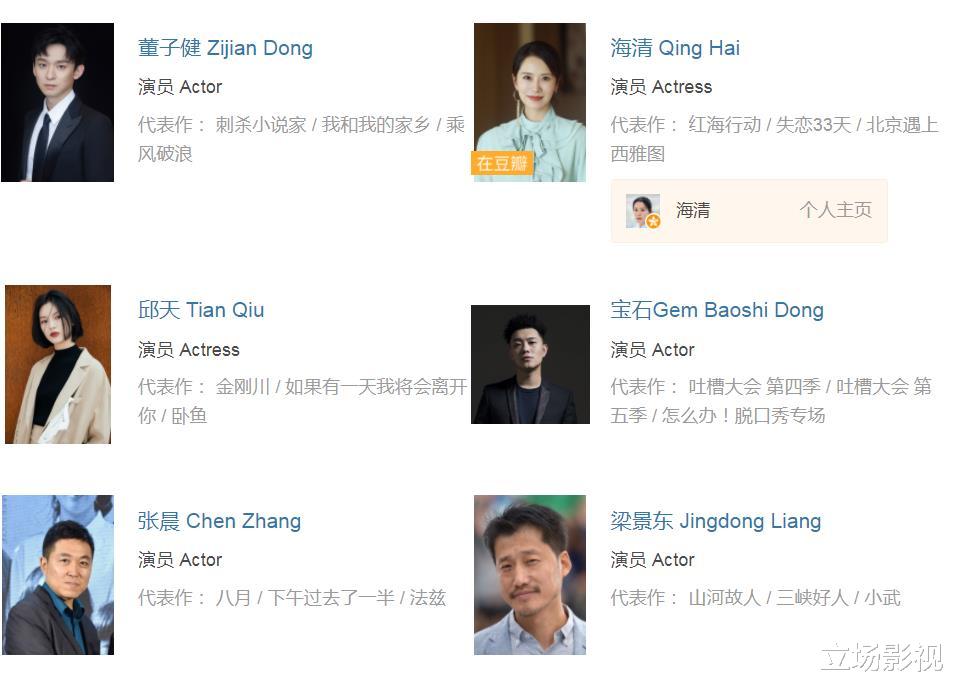Screen dimensions: 959x692
Task: Click 金刚川 in Tian Qiu's works
Action: pyautogui.click(x=242, y=387)
